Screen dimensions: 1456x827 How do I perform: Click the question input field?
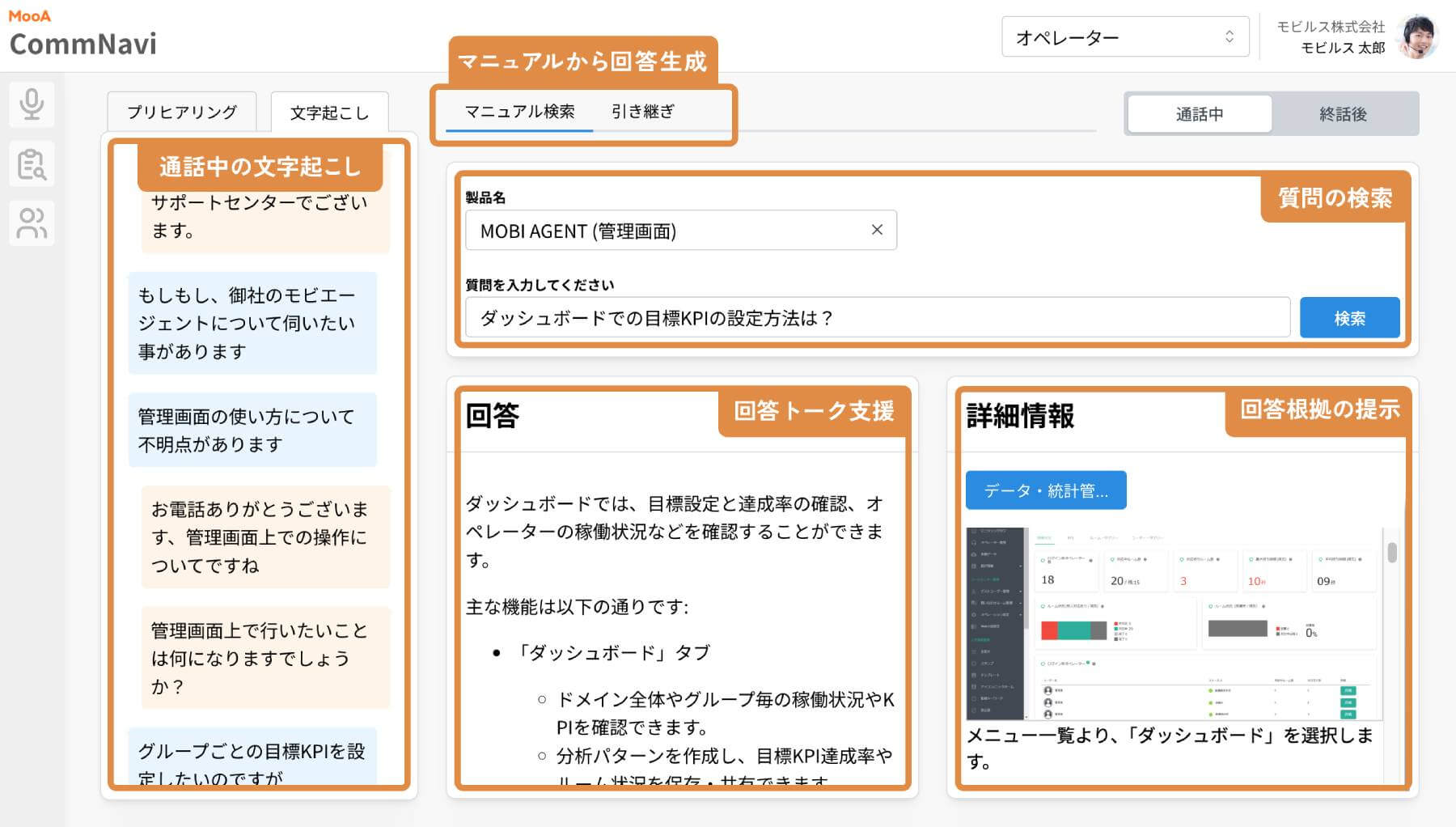click(878, 317)
